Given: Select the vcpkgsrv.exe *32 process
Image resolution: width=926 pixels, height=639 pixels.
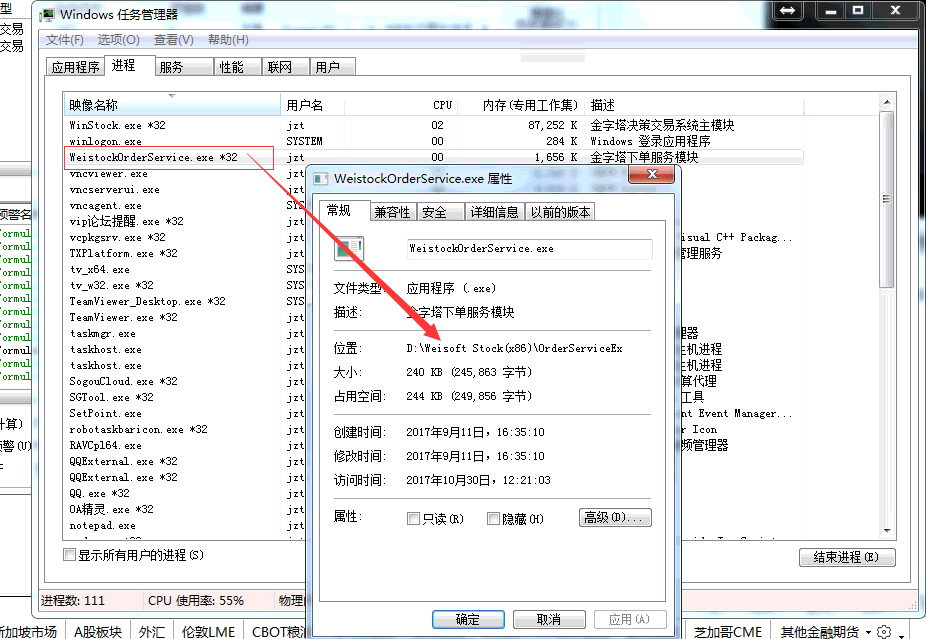Looking at the screenshot, I should (118, 237).
